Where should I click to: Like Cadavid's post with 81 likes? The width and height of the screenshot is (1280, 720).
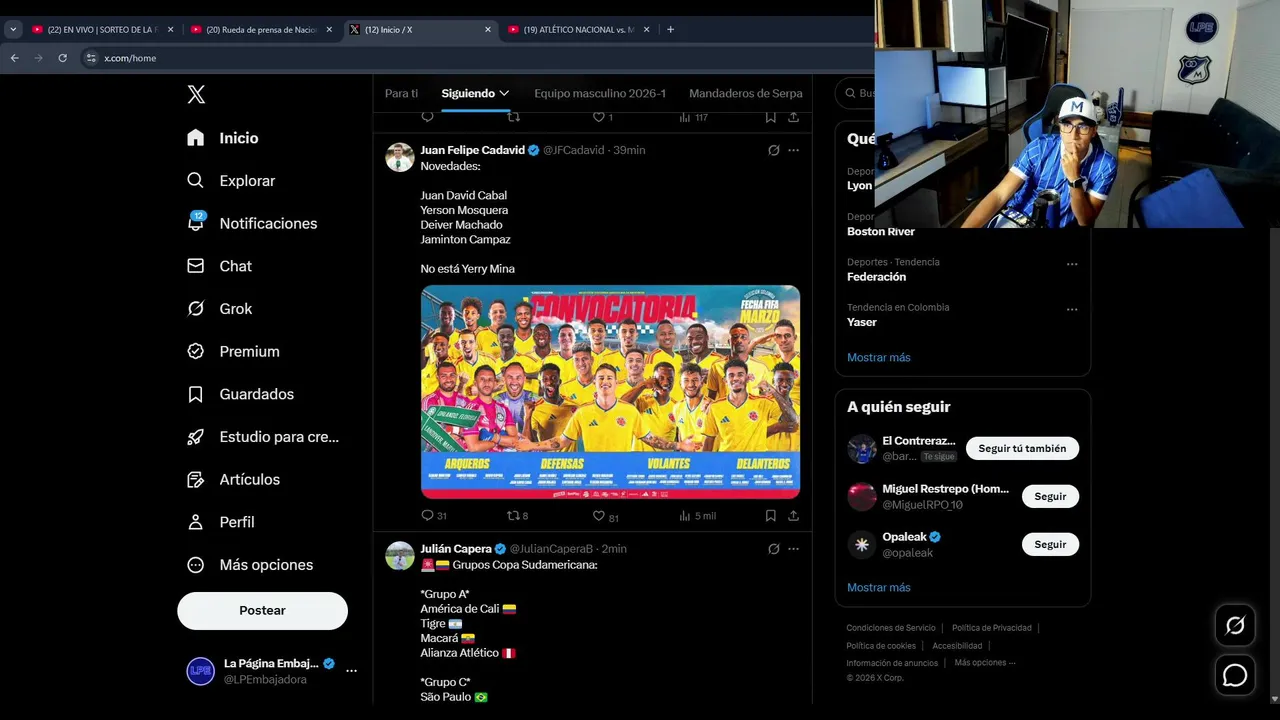pyautogui.click(x=606, y=516)
